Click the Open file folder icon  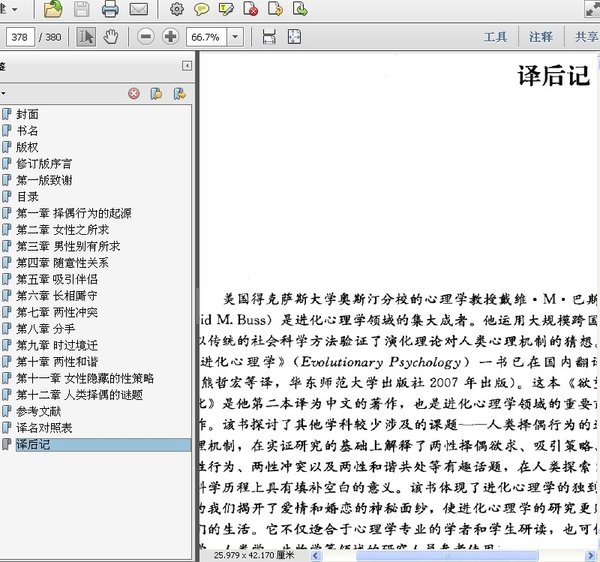coord(53,10)
